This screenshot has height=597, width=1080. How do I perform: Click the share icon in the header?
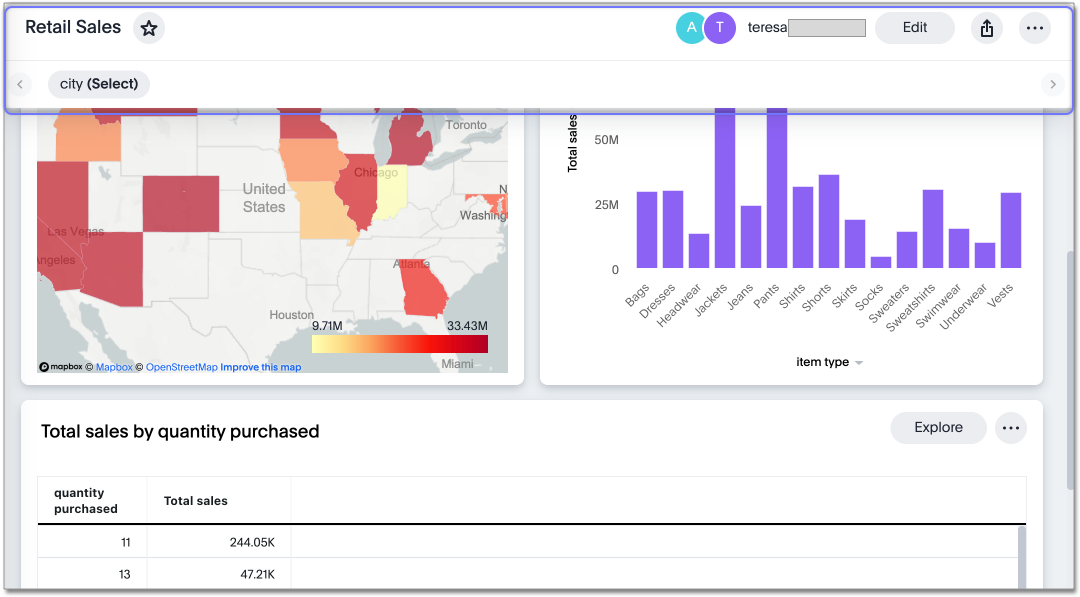coord(986,28)
